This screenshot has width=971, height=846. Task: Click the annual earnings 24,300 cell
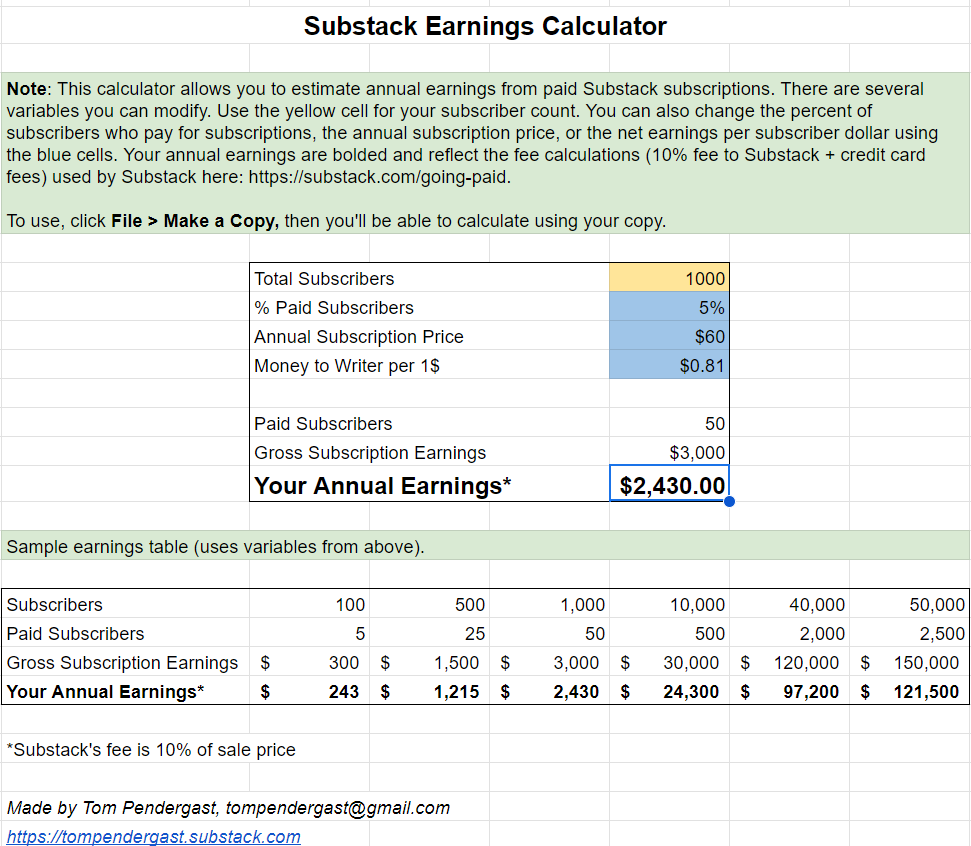tap(669, 691)
